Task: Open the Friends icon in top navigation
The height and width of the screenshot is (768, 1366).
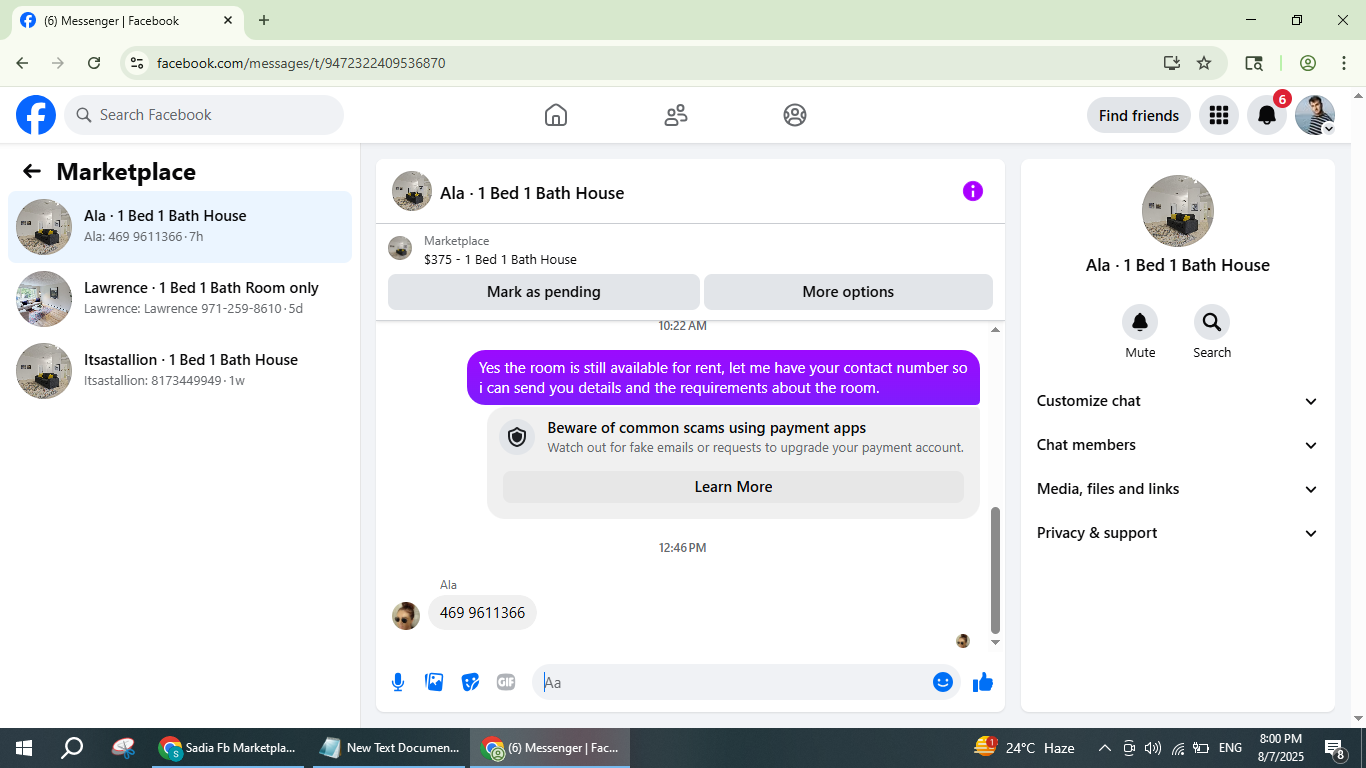Action: 676,115
